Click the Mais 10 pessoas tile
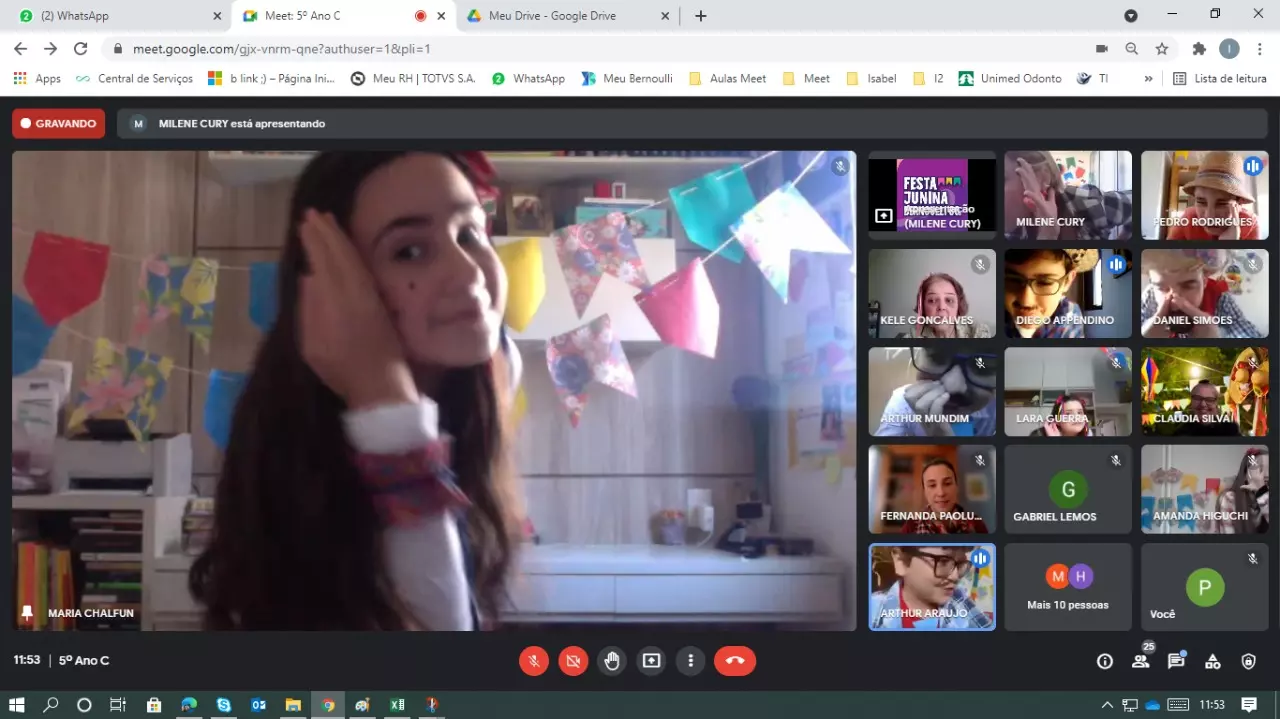This screenshot has height=719, width=1280. (x=1067, y=587)
